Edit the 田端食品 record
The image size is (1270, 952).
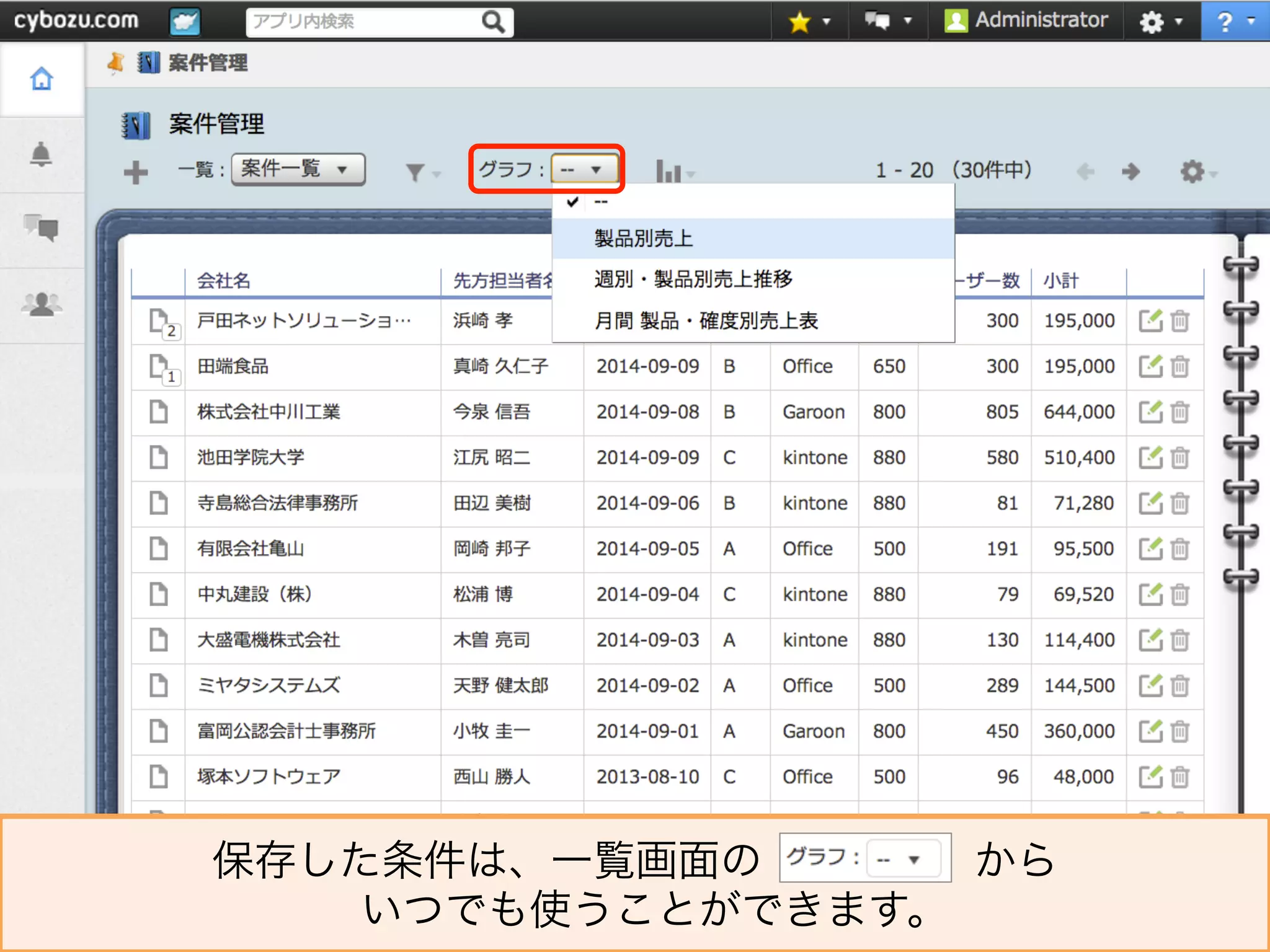coord(1150,366)
